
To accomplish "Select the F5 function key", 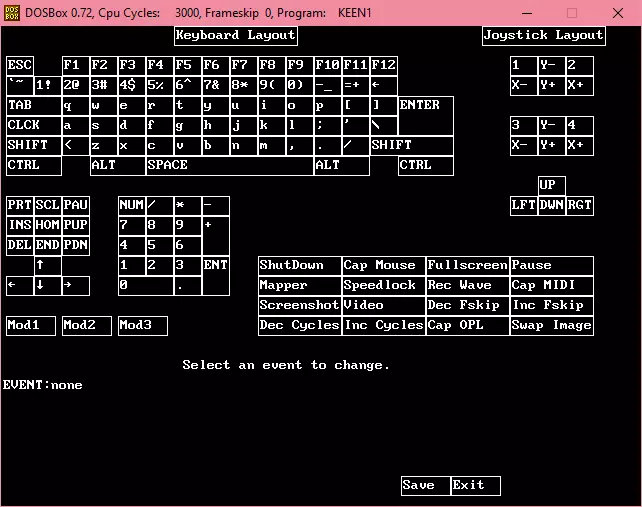I will tap(188, 66).
